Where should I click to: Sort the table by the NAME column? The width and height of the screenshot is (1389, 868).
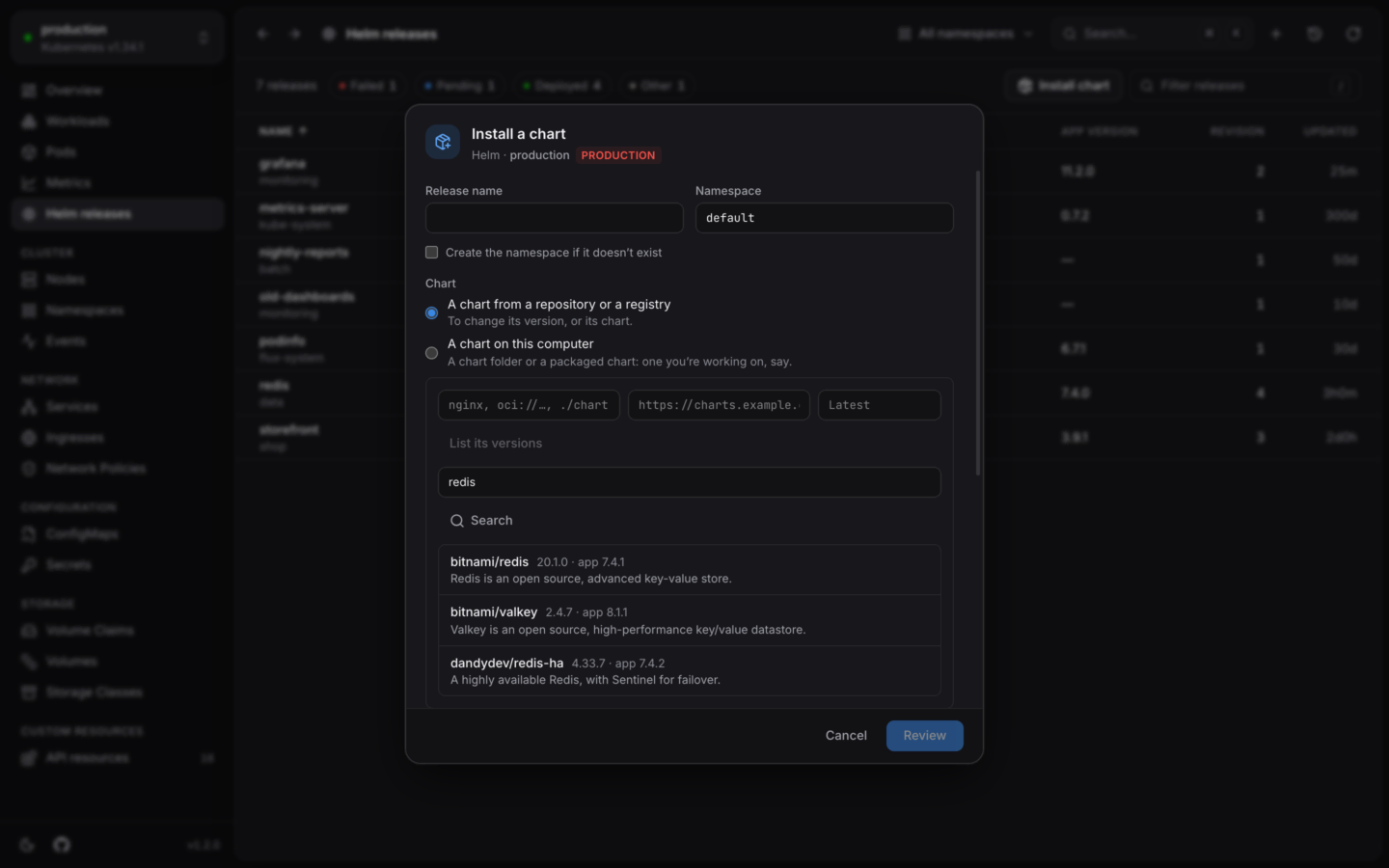283,131
